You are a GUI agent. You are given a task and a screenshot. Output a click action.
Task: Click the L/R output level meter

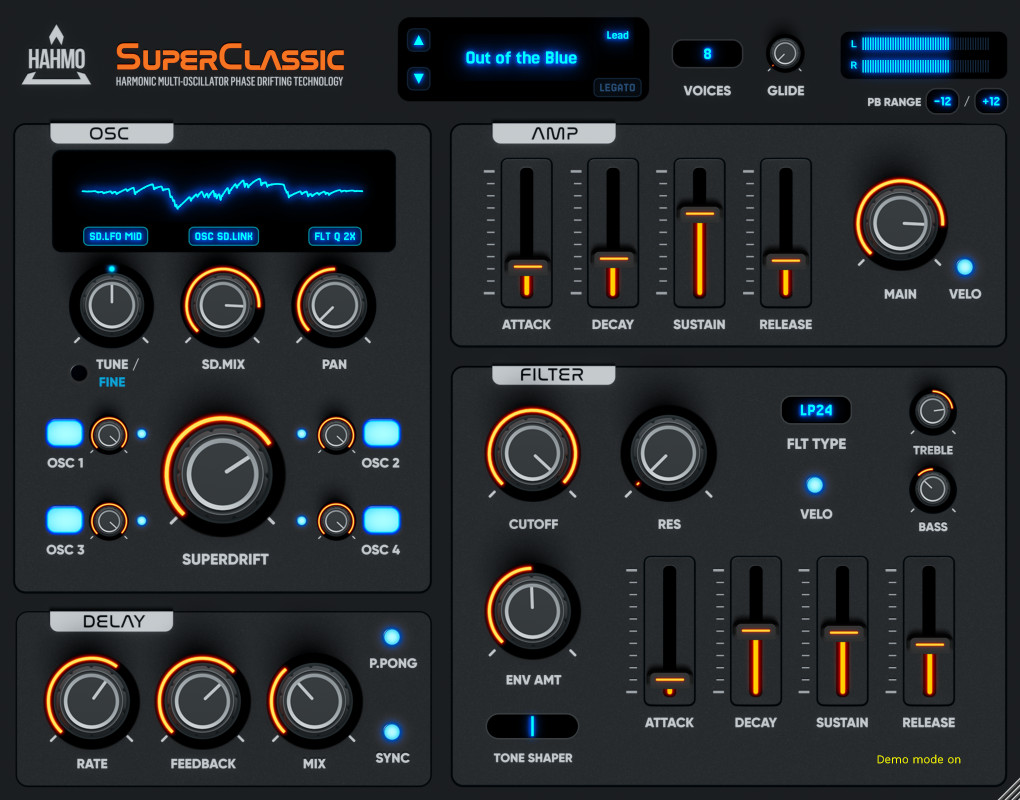pyautogui.click(x=924, y=55)
